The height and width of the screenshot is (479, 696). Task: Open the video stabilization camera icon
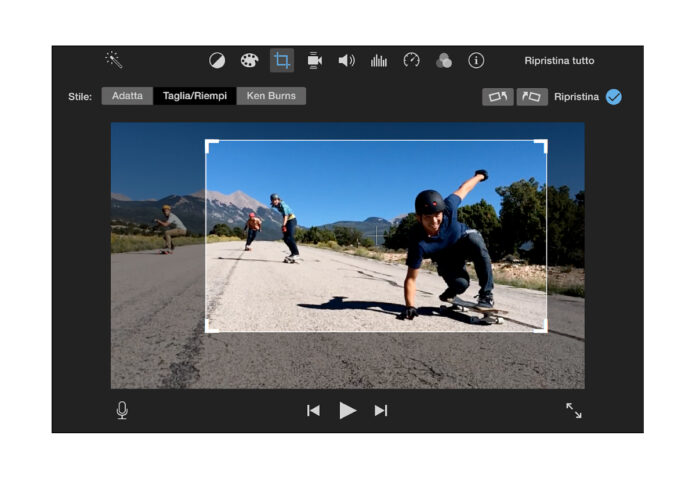314,60
